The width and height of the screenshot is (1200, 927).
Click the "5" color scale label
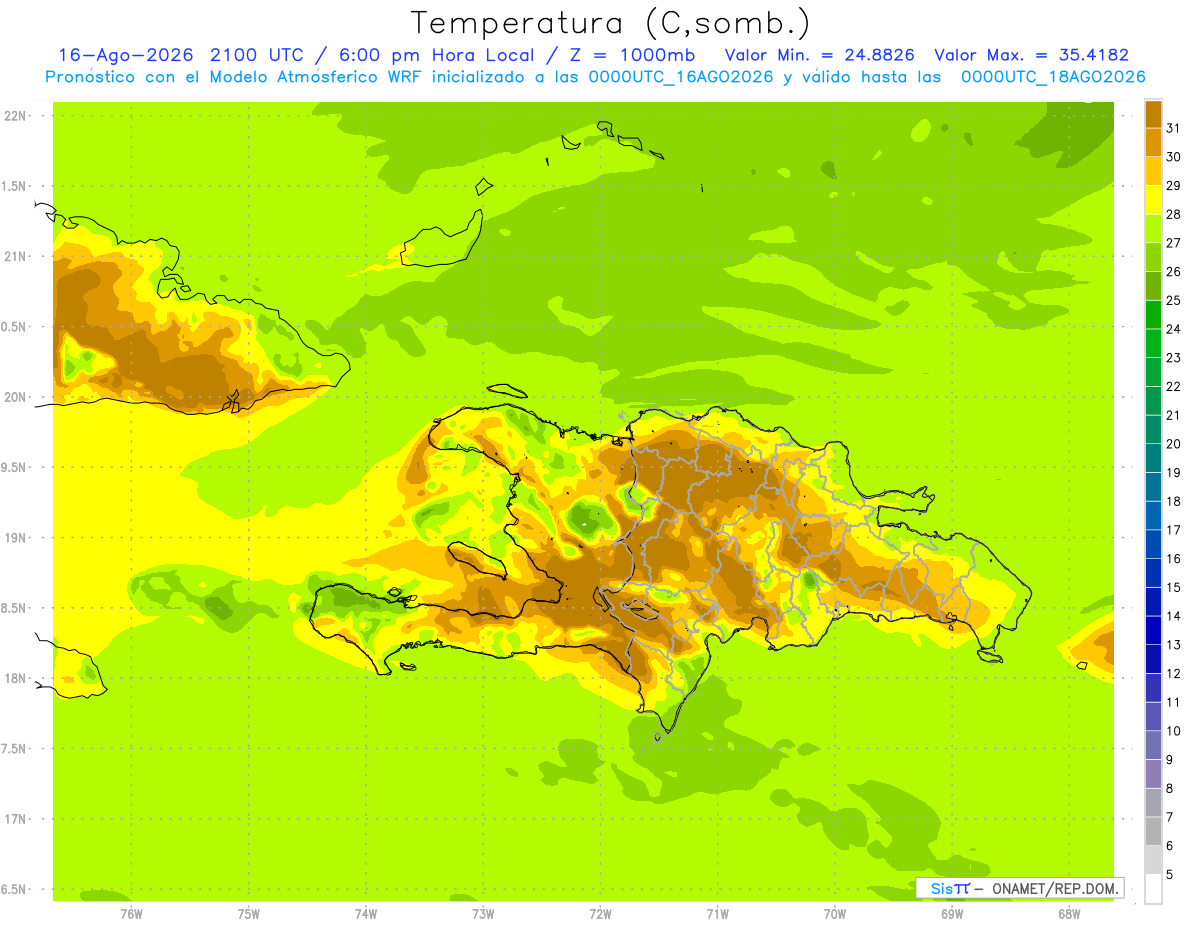(1170, 874)
